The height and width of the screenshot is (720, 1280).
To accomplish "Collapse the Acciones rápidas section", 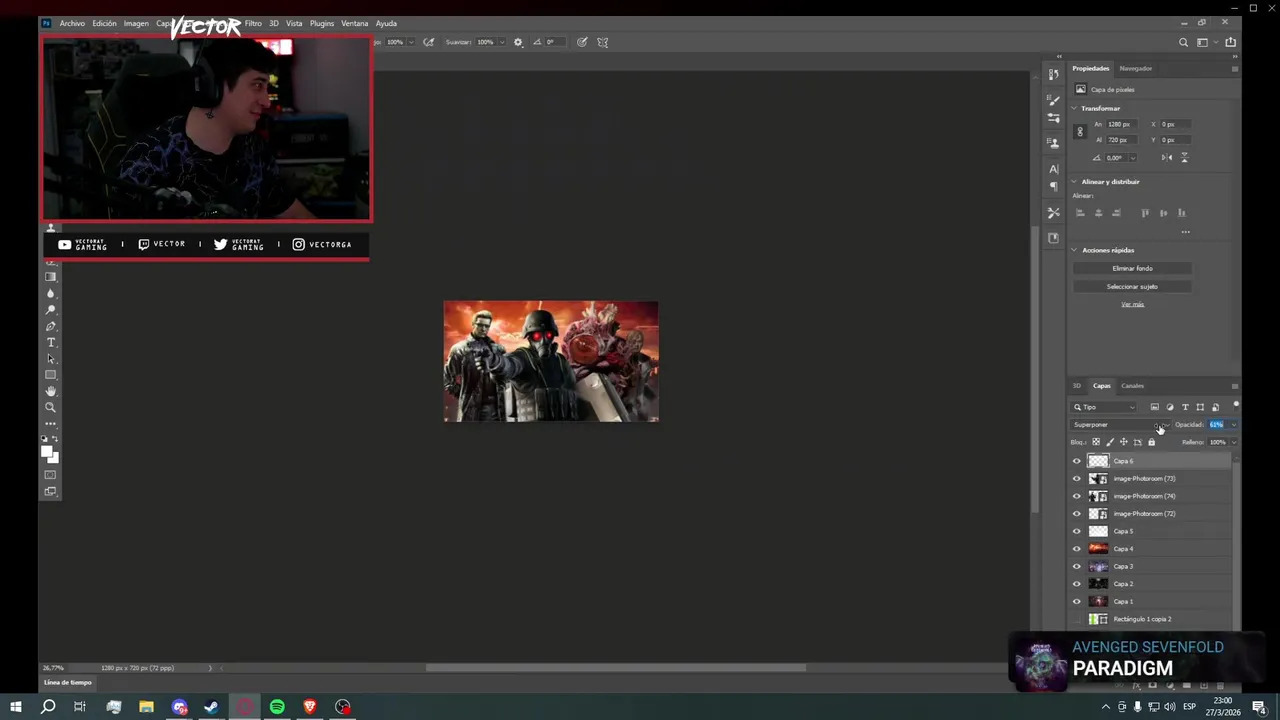I will [x=1074, y=250].
